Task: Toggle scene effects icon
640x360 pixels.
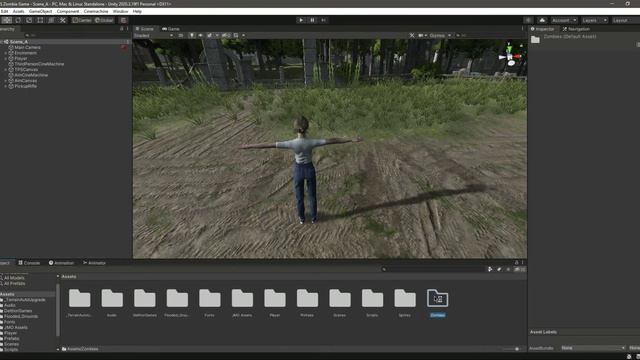Action: (x=209, y=36)
